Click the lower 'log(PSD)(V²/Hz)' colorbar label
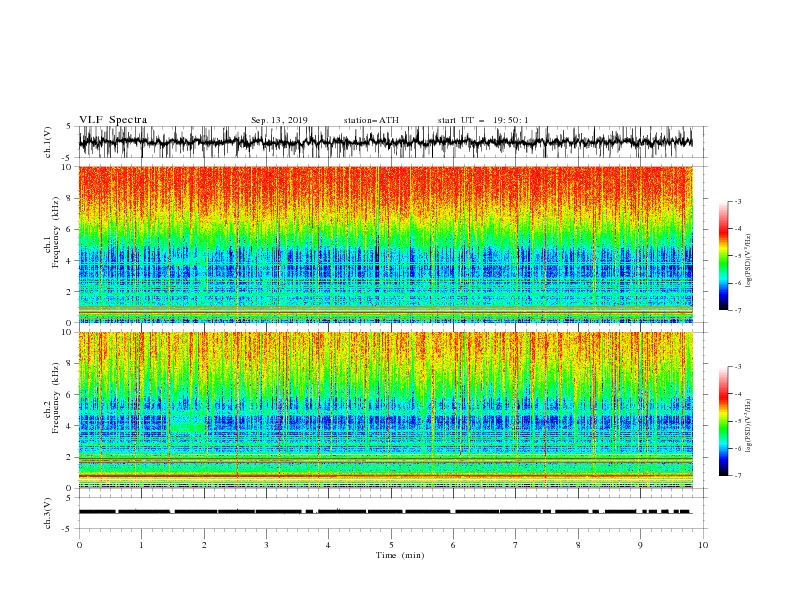 pos(749,425)
